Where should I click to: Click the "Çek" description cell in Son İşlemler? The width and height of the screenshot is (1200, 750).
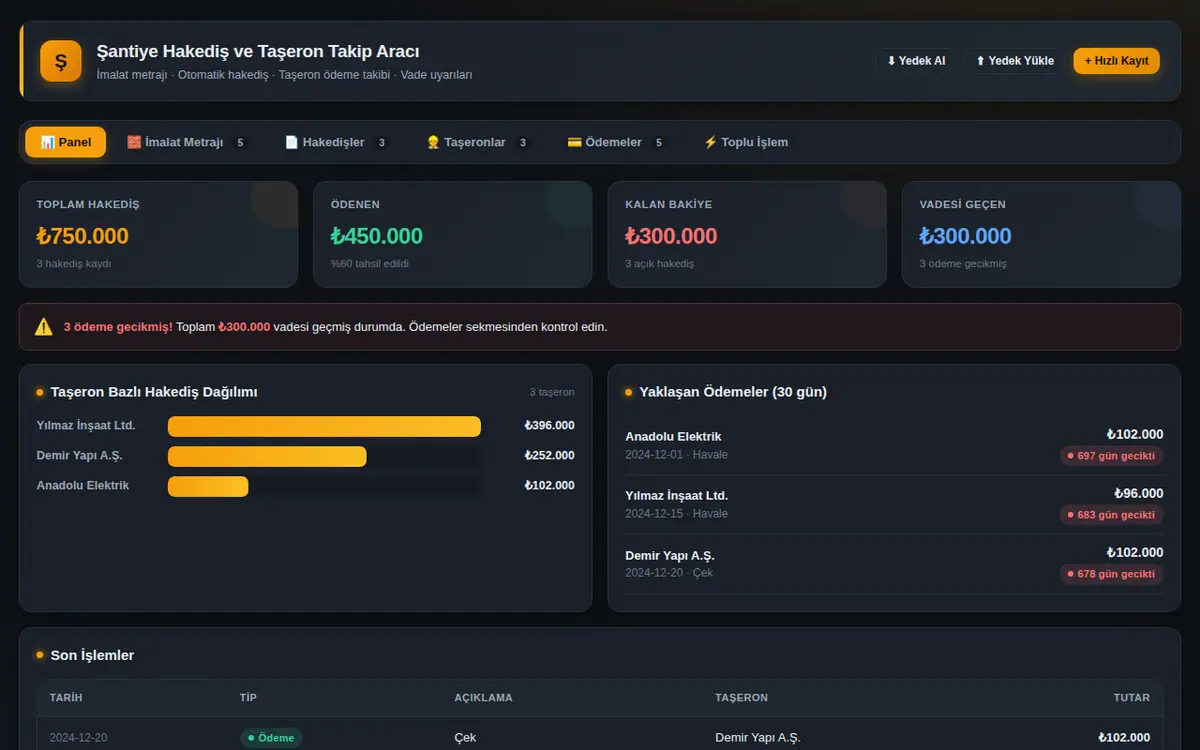pyautogui.click(x=465, y=738)
